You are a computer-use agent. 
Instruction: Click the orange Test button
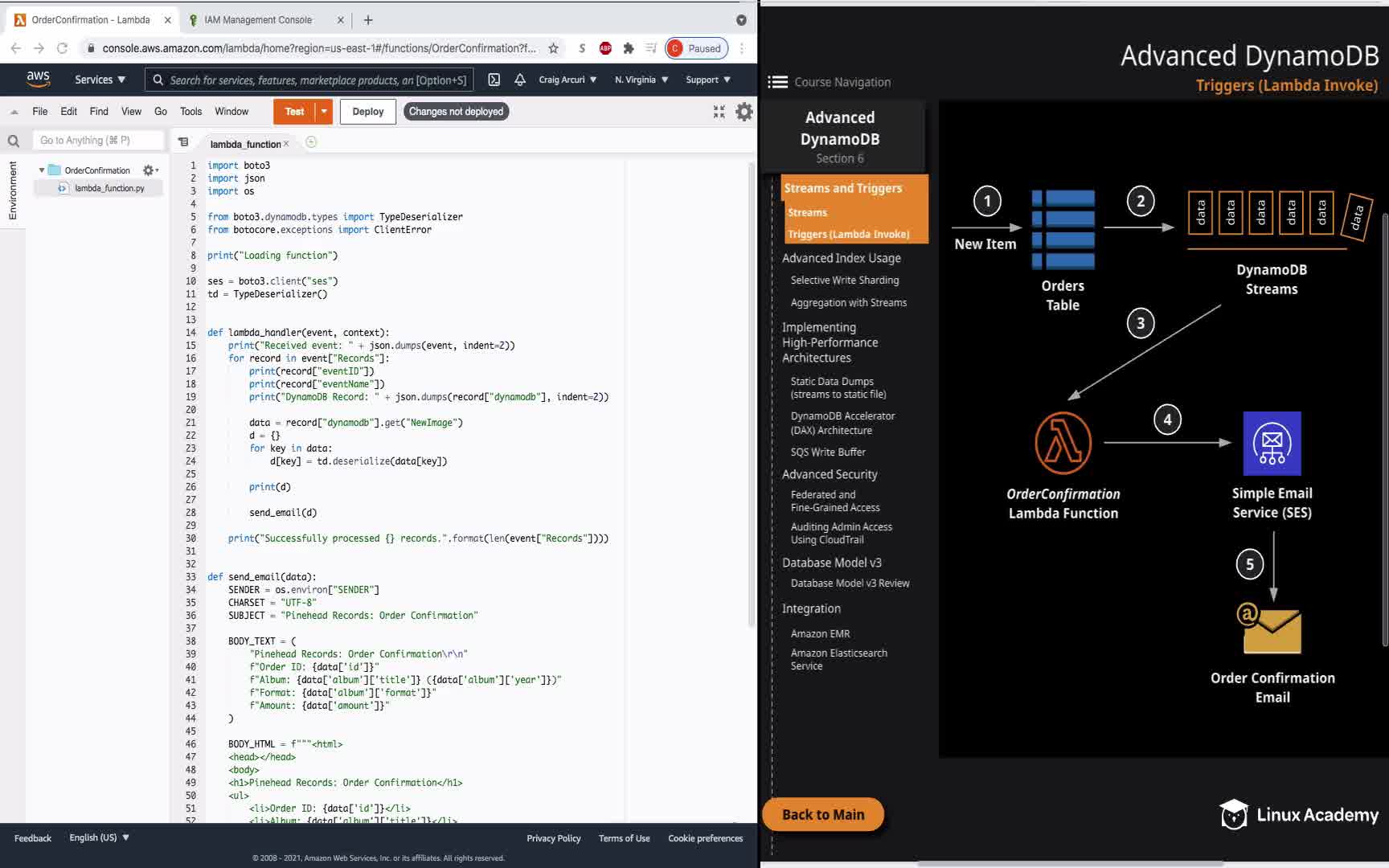tap(294, 112)
